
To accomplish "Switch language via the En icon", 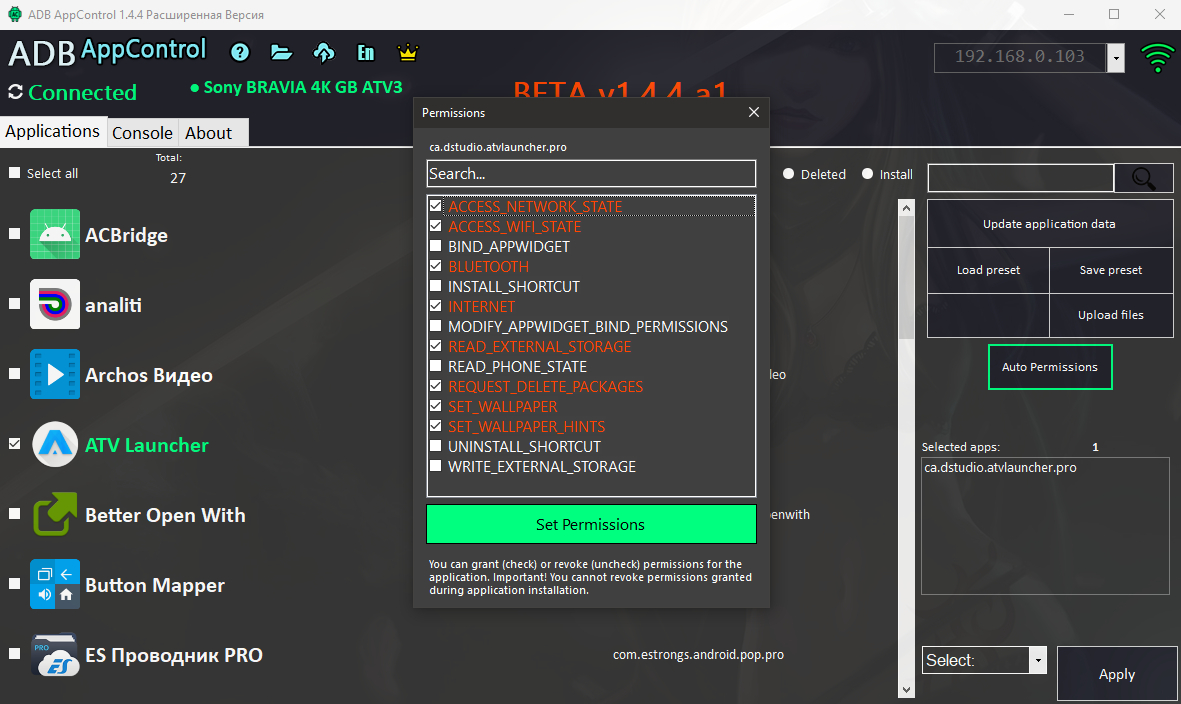I will (365, 51).
